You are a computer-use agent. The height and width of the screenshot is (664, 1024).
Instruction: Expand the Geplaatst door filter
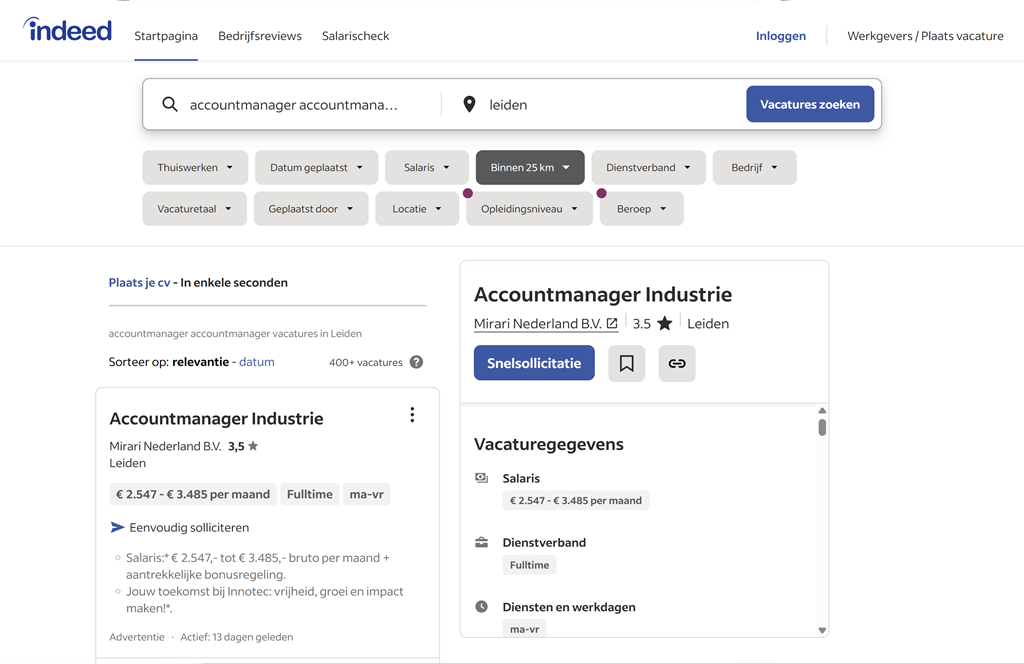pos(311,209)
